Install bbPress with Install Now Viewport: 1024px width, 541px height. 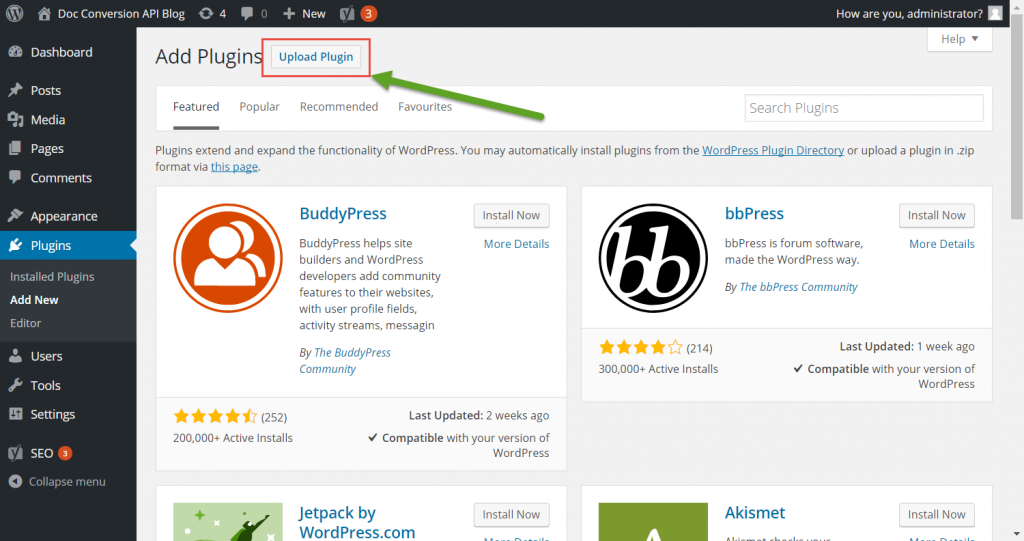(936, 216)
